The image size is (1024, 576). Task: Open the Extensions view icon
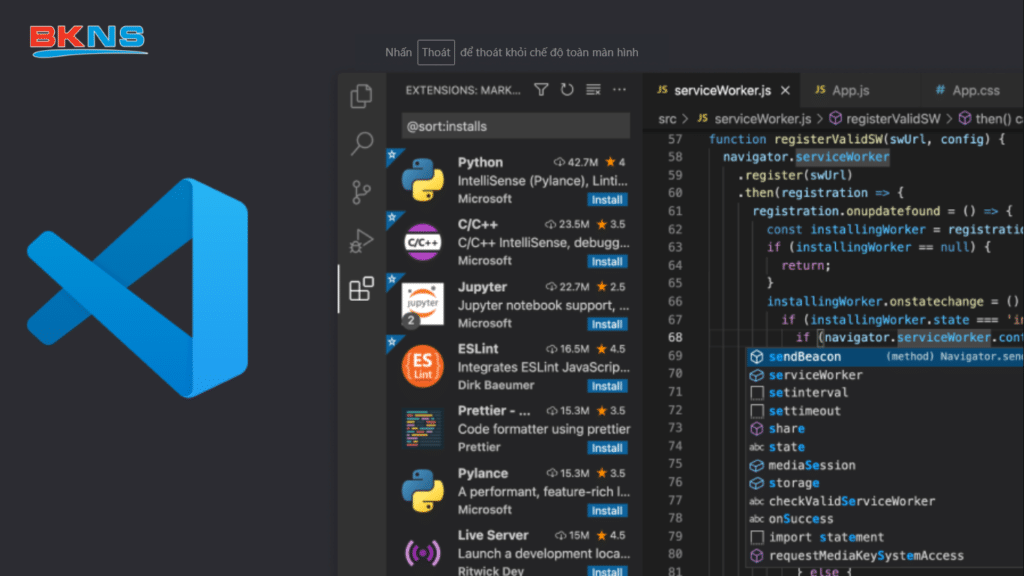360,288
